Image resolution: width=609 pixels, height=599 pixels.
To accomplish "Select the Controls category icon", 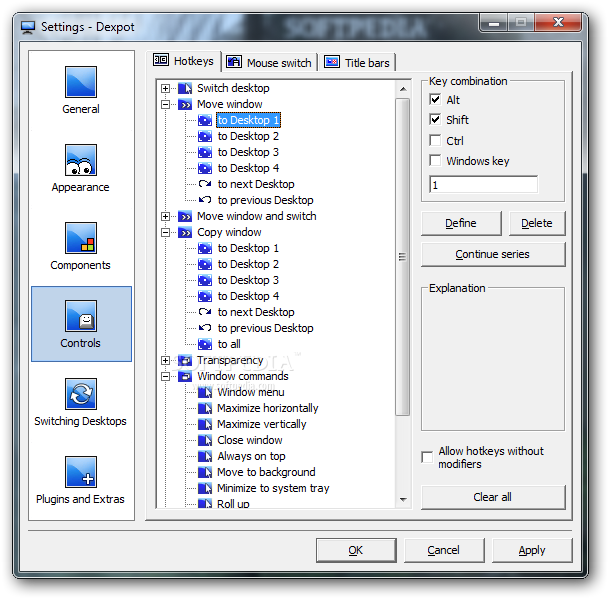I will point(81,316).
